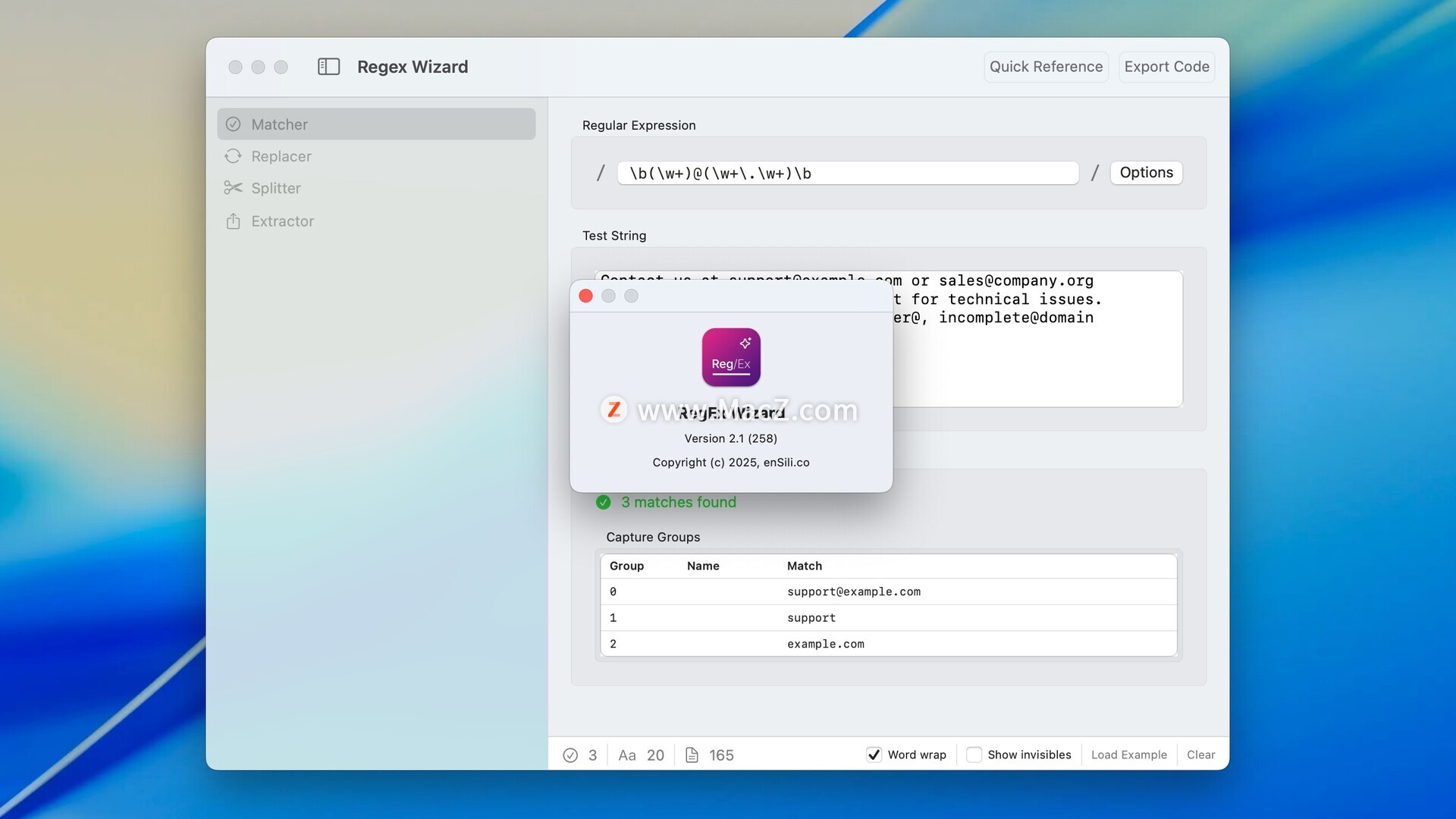Disable the Word wrap checkbox
This screenshot has width=1456, height=819.
click(874, 755)
